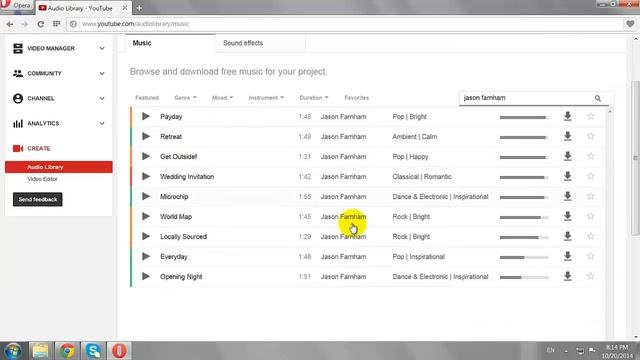Click the Everyday popularity bar
The image size is (640, 360).
[524, 257]
